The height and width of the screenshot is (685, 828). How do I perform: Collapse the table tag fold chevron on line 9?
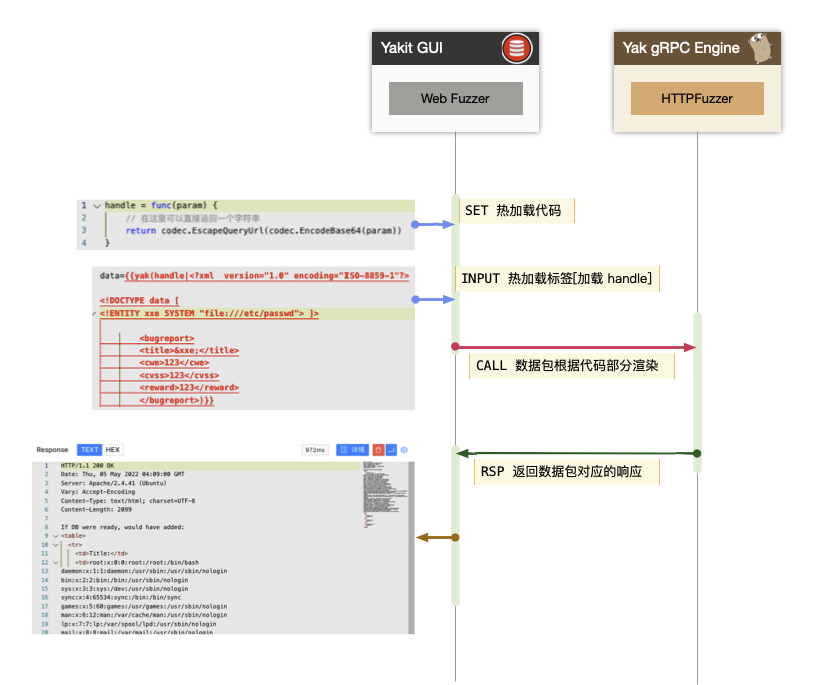pyautogui.click(x=55, y=536)
